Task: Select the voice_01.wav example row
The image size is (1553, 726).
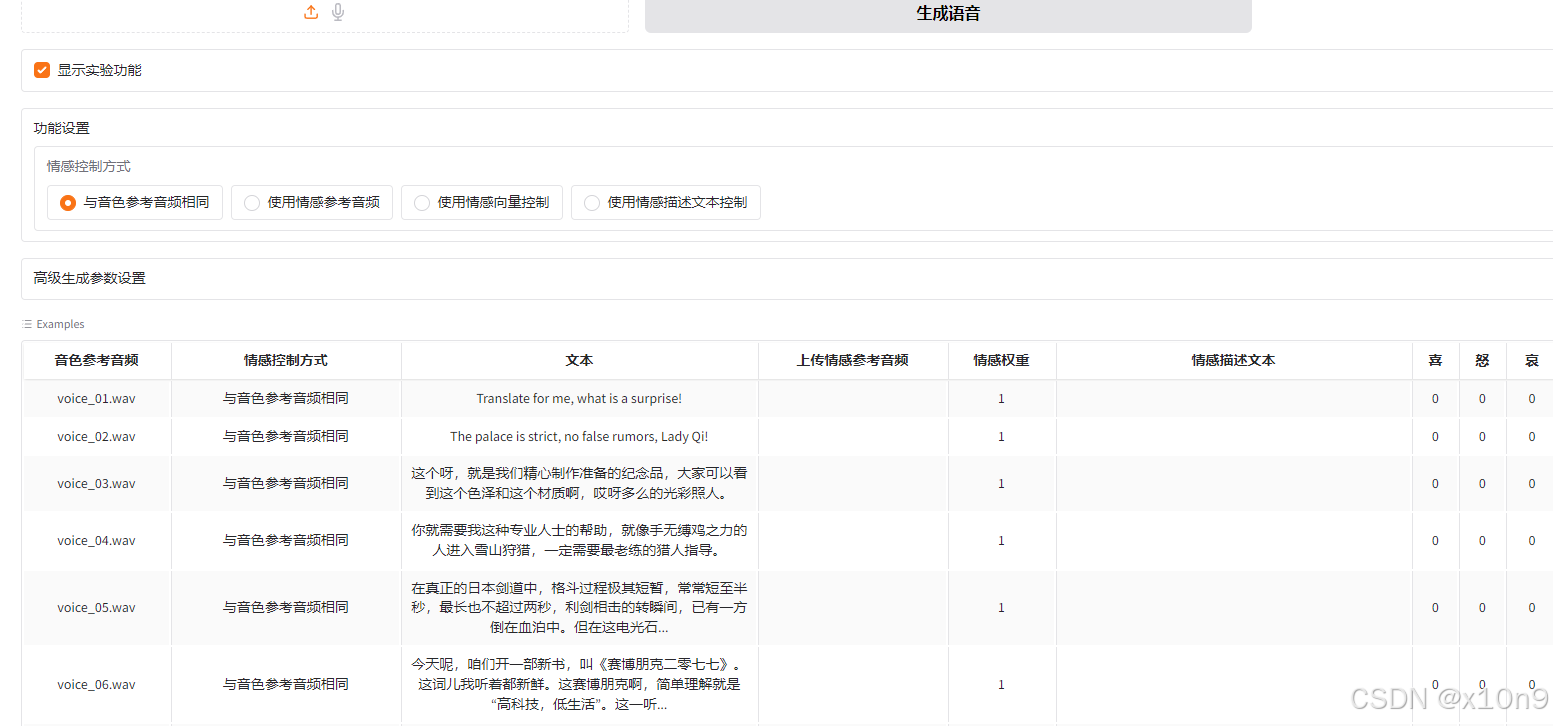Action: (579, 398)
